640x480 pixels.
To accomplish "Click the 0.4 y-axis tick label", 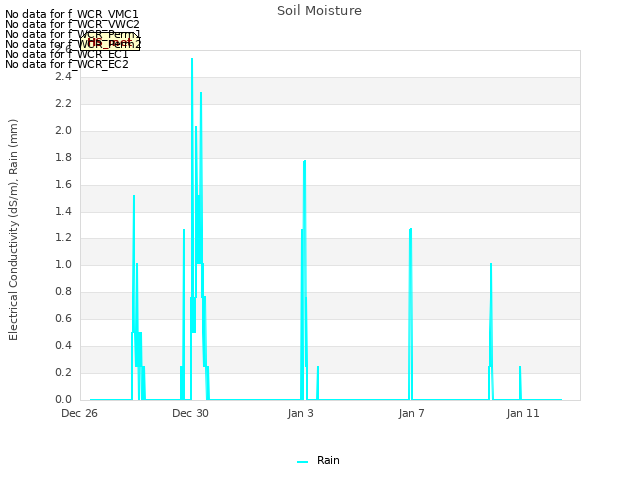I will 63,345.
